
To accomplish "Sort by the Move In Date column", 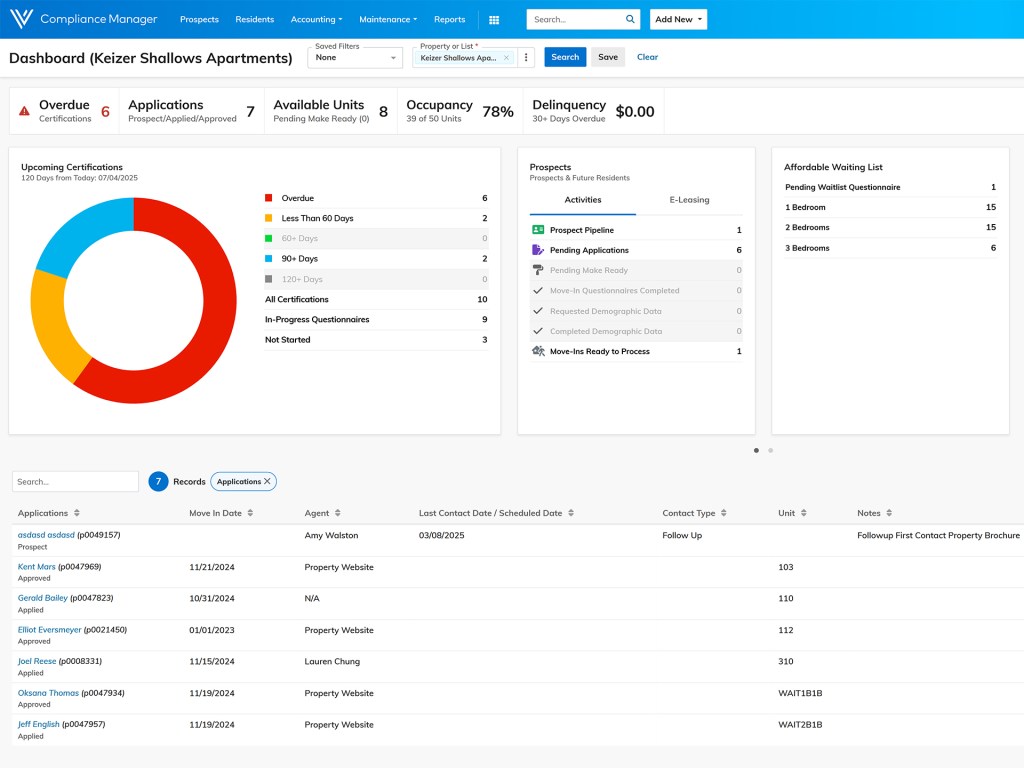I will (251, 513).
